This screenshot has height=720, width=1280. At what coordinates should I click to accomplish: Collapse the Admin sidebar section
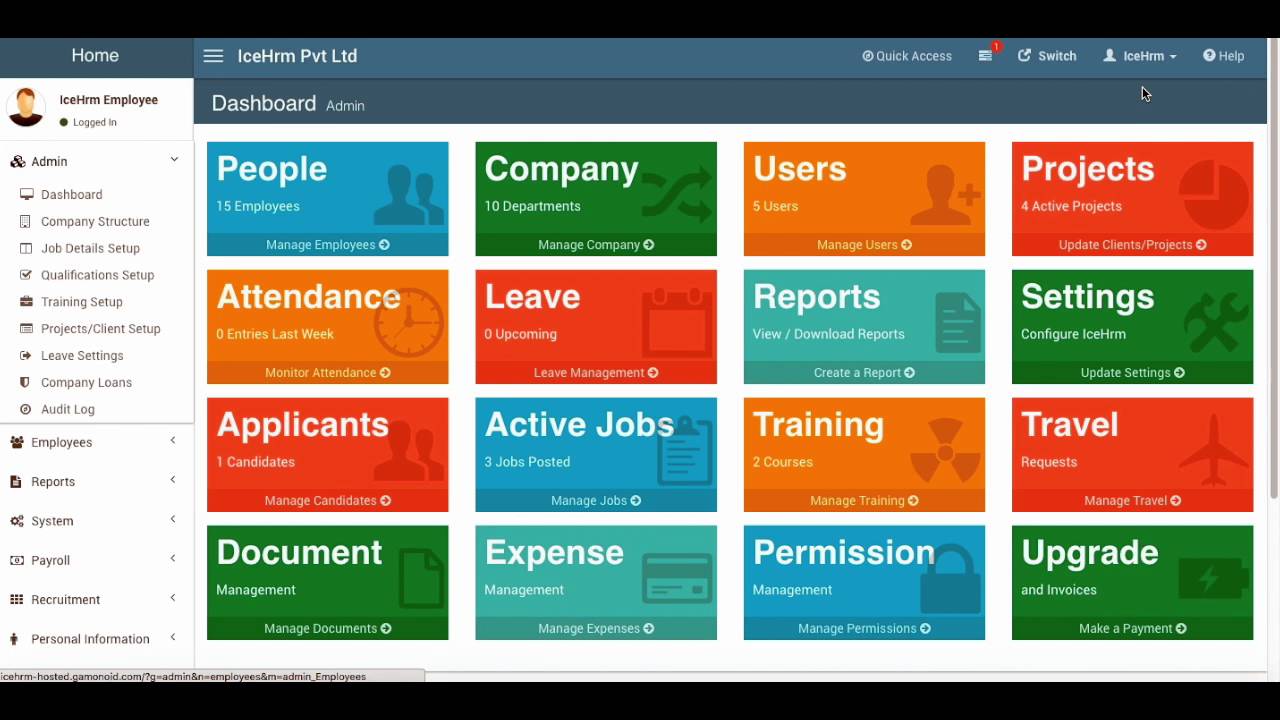(97, 161)
